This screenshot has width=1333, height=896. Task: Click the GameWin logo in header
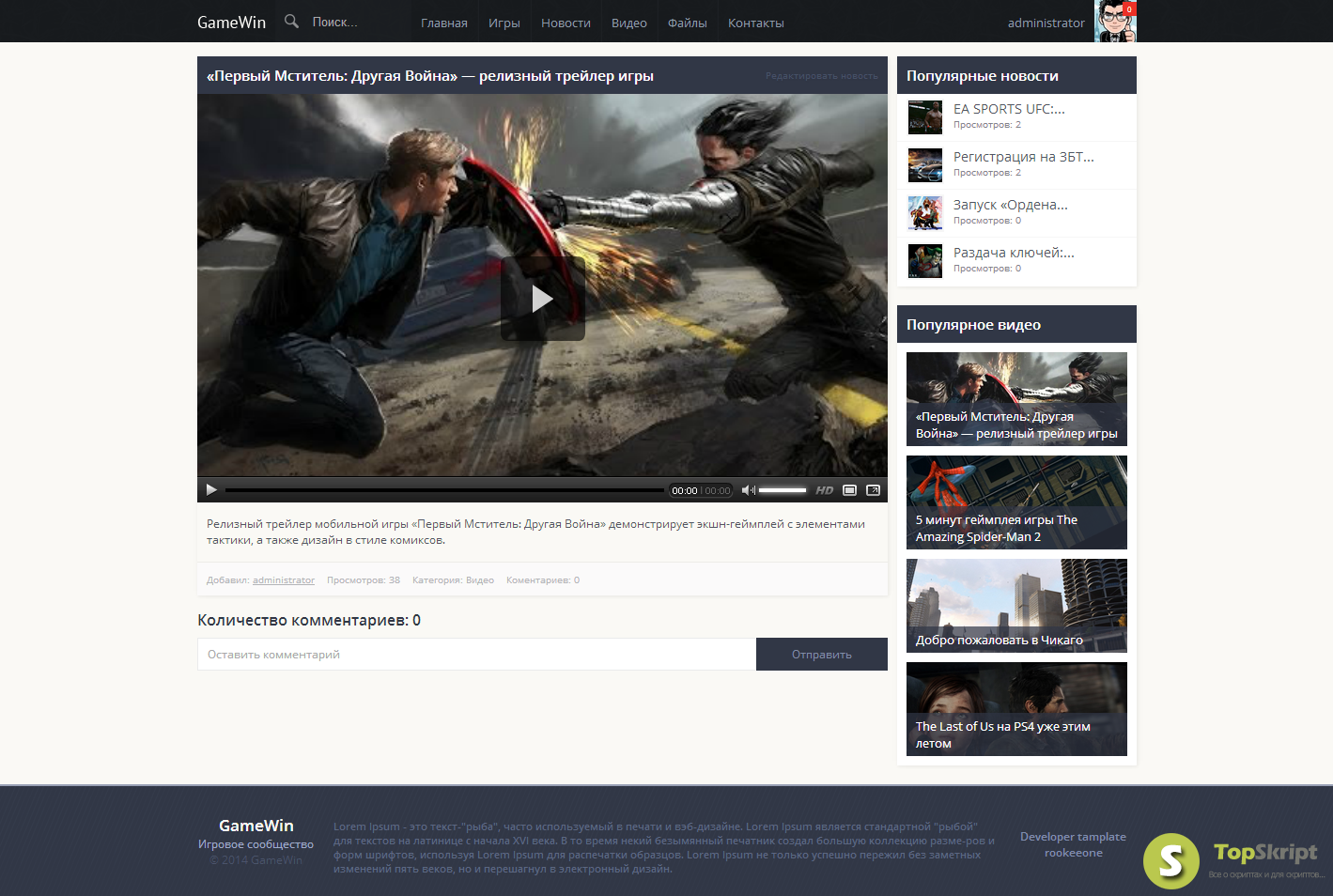point(231,22)
